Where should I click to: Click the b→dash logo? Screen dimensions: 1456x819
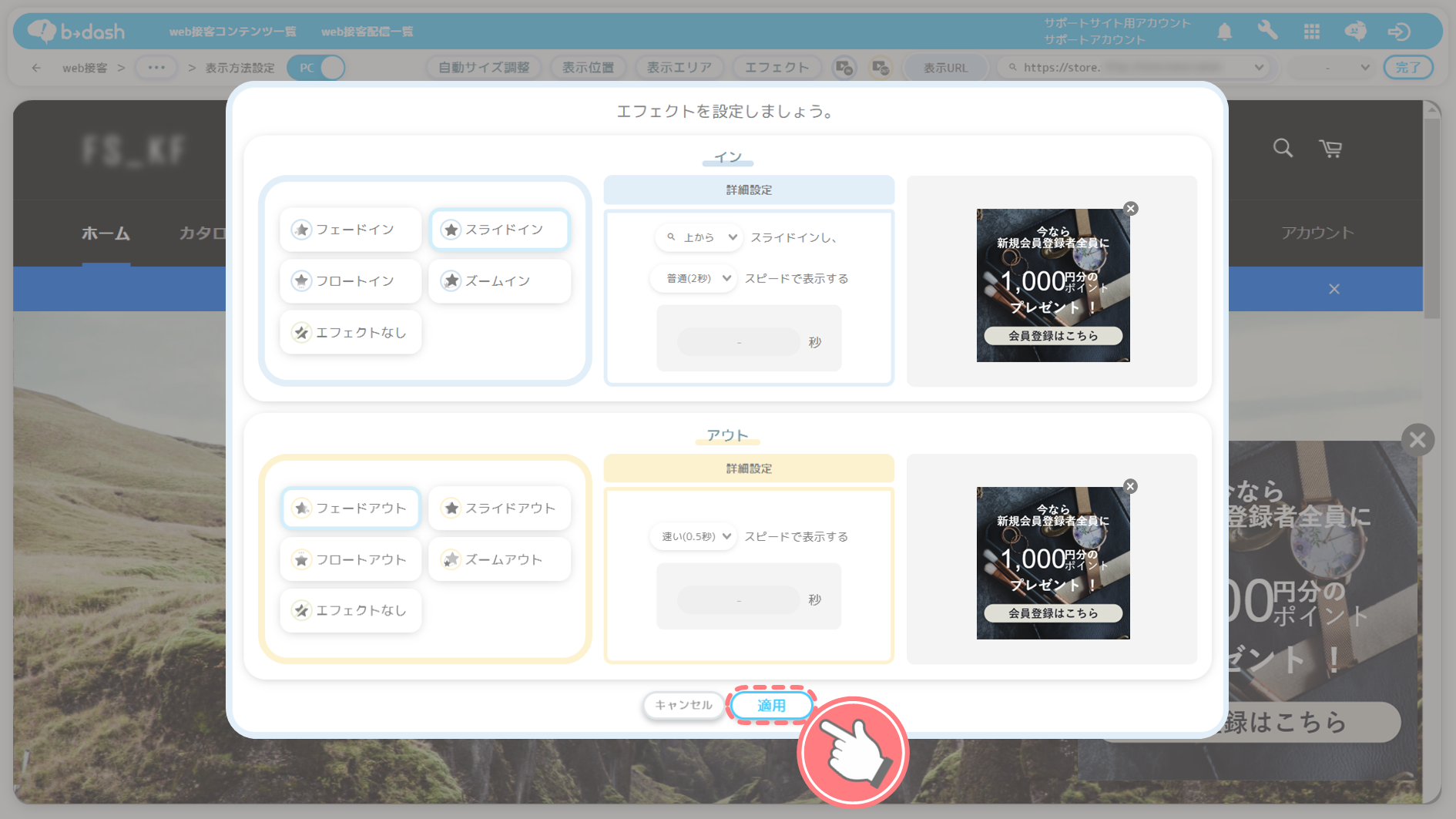click(x=75, y=31)
